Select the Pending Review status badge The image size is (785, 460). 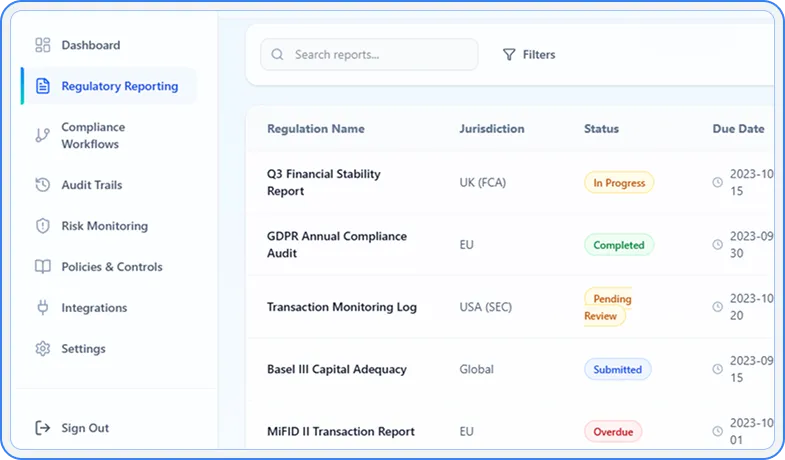pos(607,307)
